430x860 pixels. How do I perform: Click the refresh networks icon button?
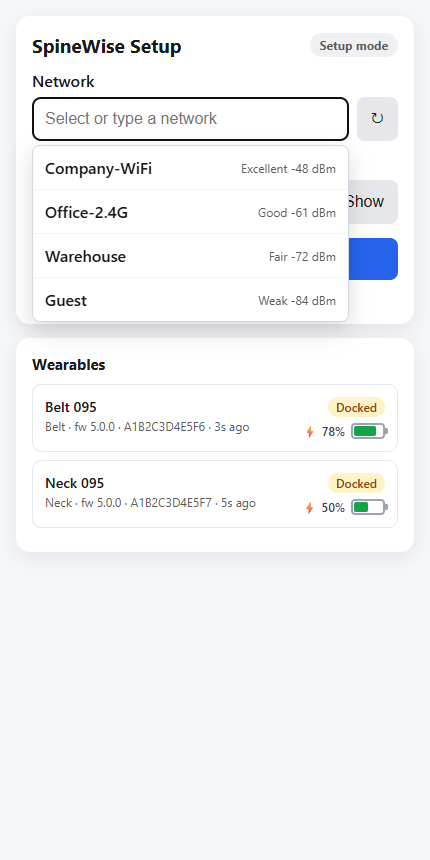(x=377, y=119)
